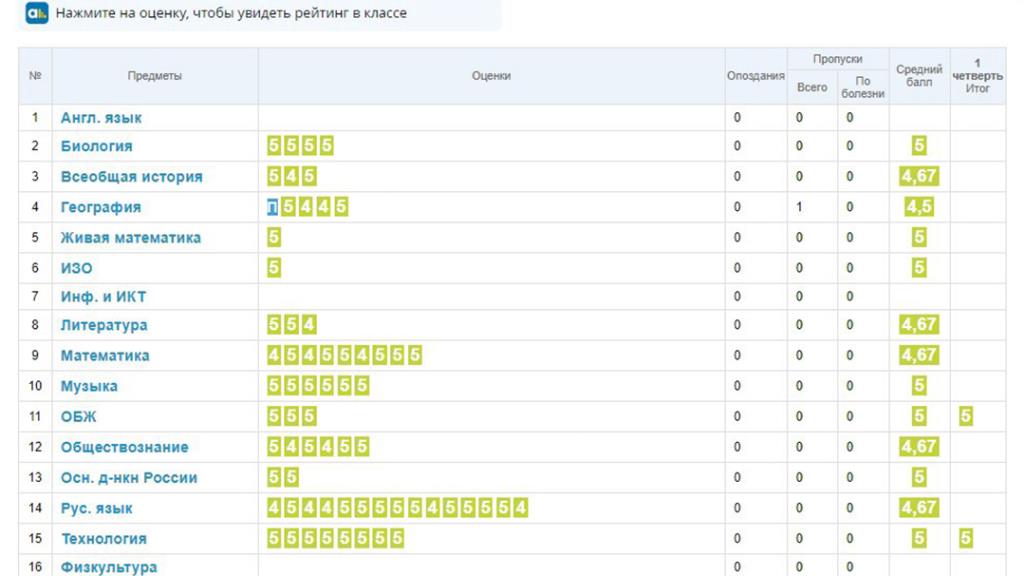Click the last grade 4 in Рус. язык row
The width and height of the screenshot is (1024, 576).
coord(520,508)
